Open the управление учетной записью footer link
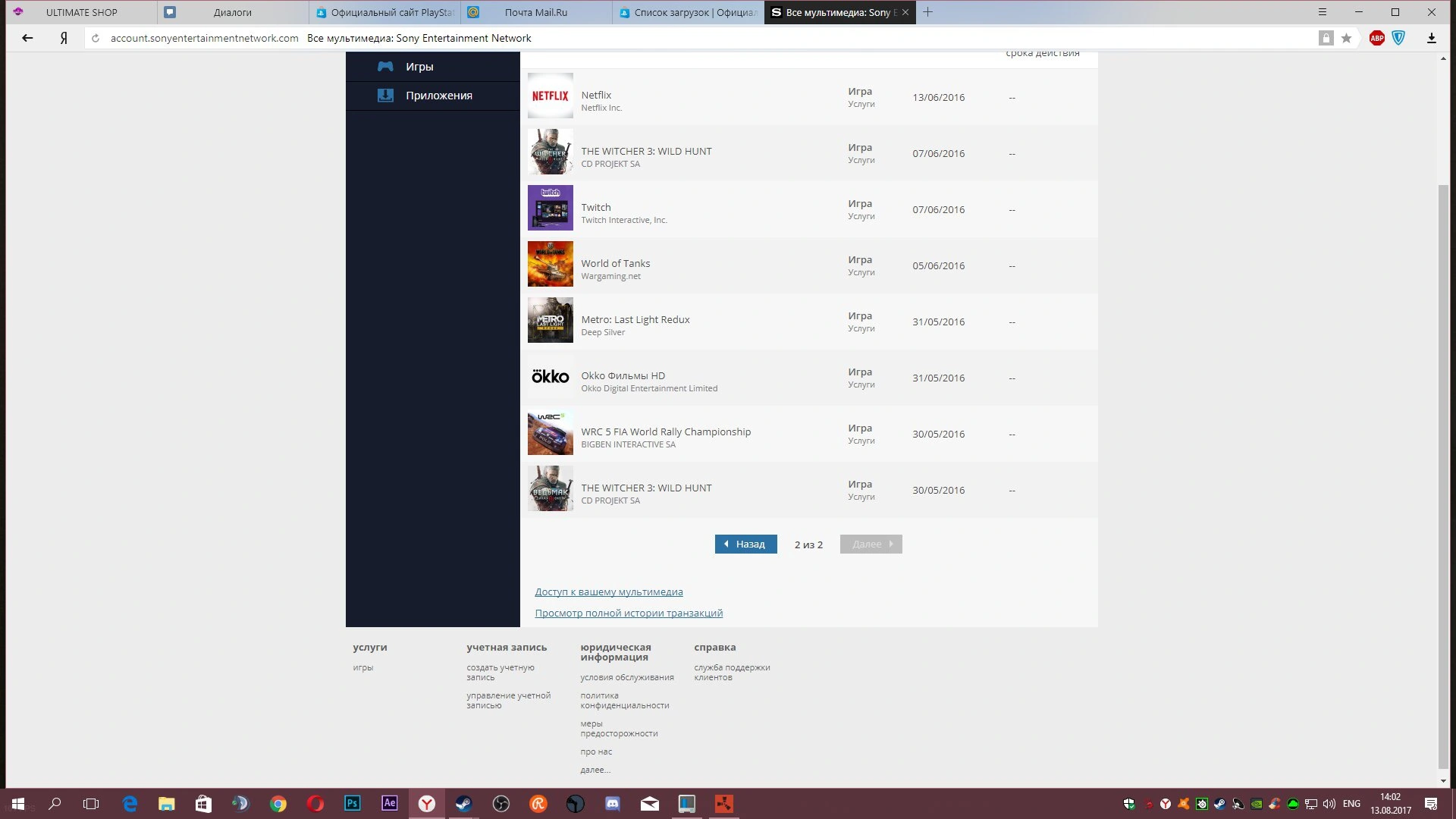Image resolution: width=1456 pixels, height=819 pixels. [x=509, y=701]
